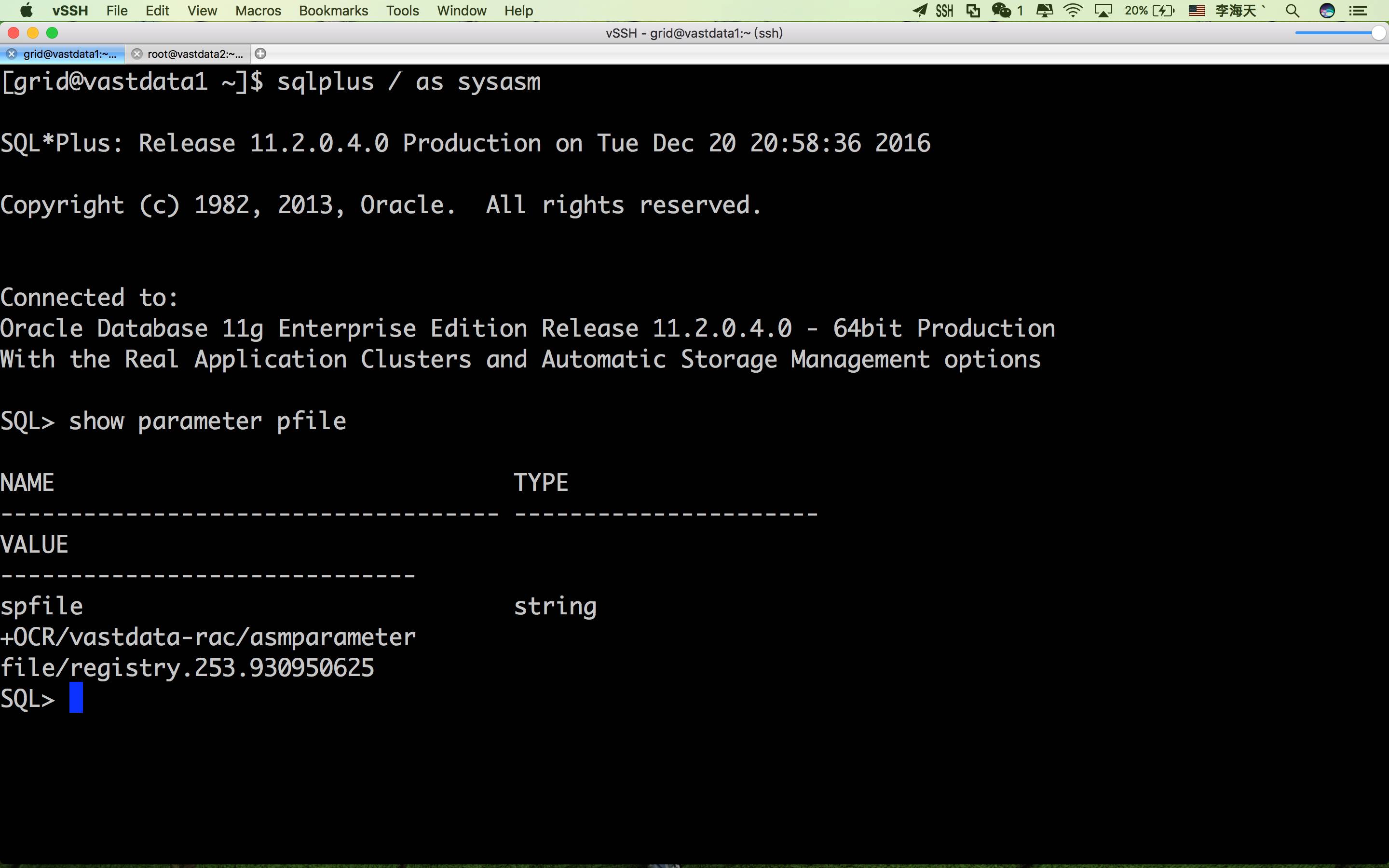Image resolution: width=1389 pixels, height=868 pixels.
Task: Open the 李海天 user account menu
Action: 1240,10
